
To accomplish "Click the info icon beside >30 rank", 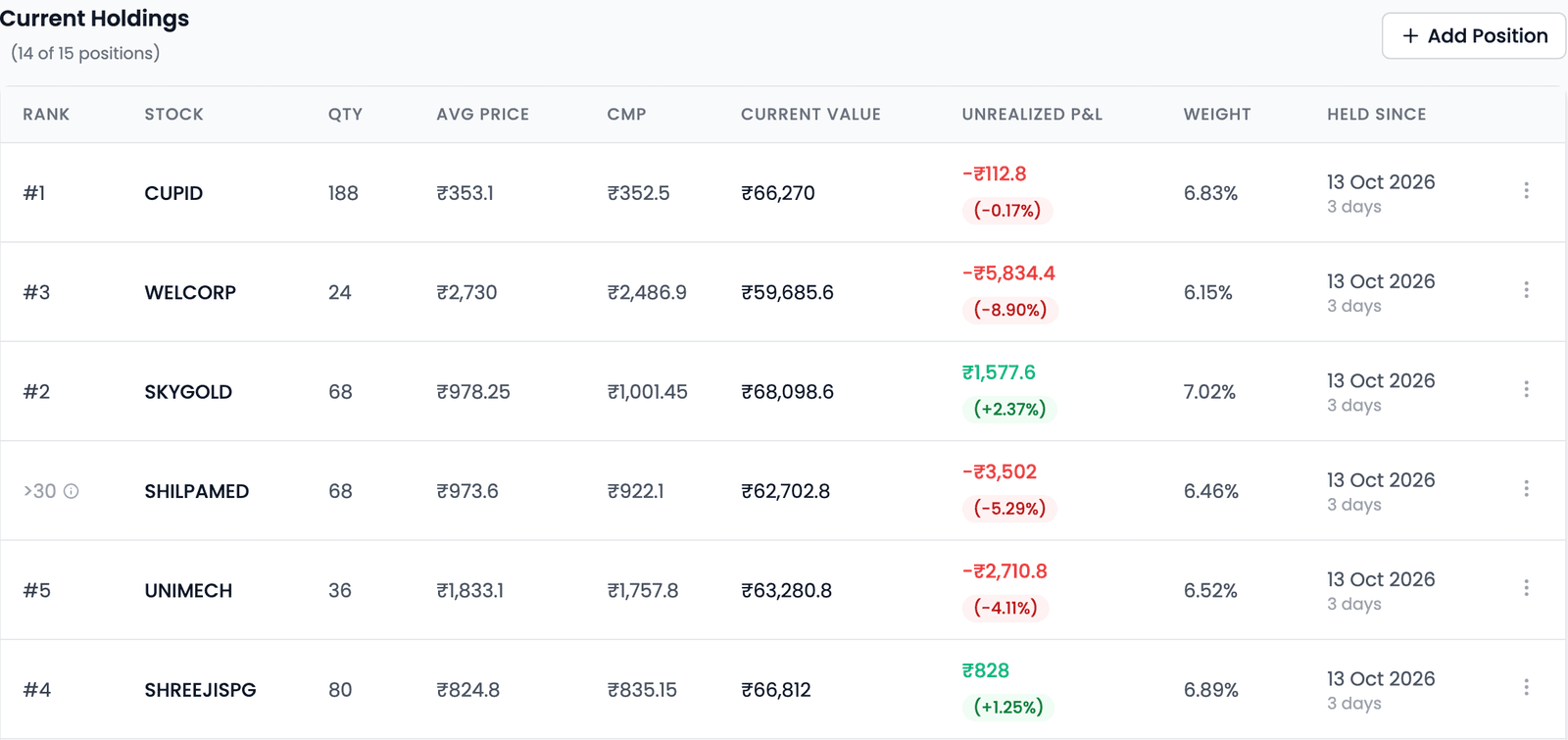I will [x=72, y=491].
